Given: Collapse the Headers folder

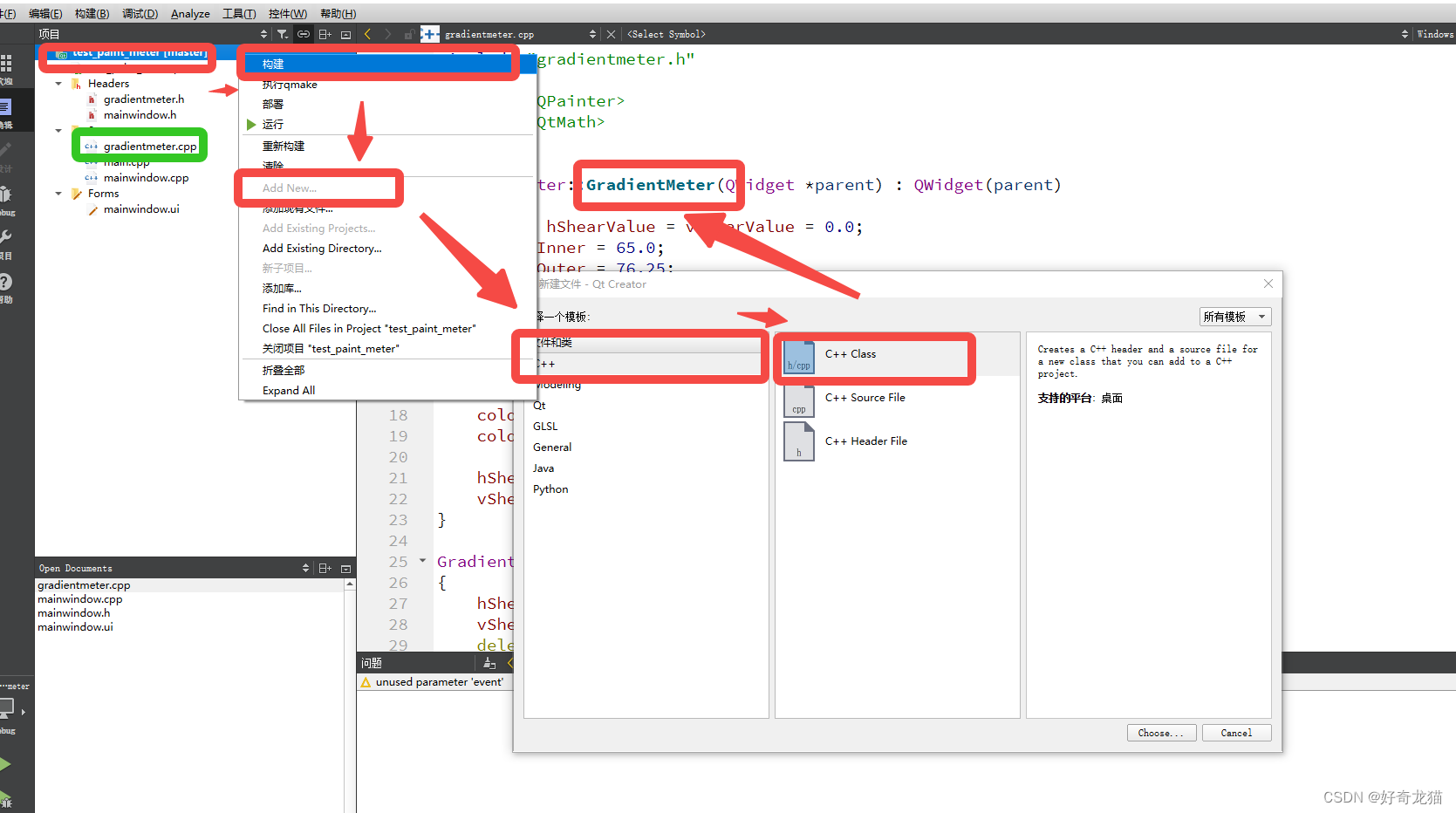Looking at the screenshot, I should pyautogui.click(x=58, y=84).
